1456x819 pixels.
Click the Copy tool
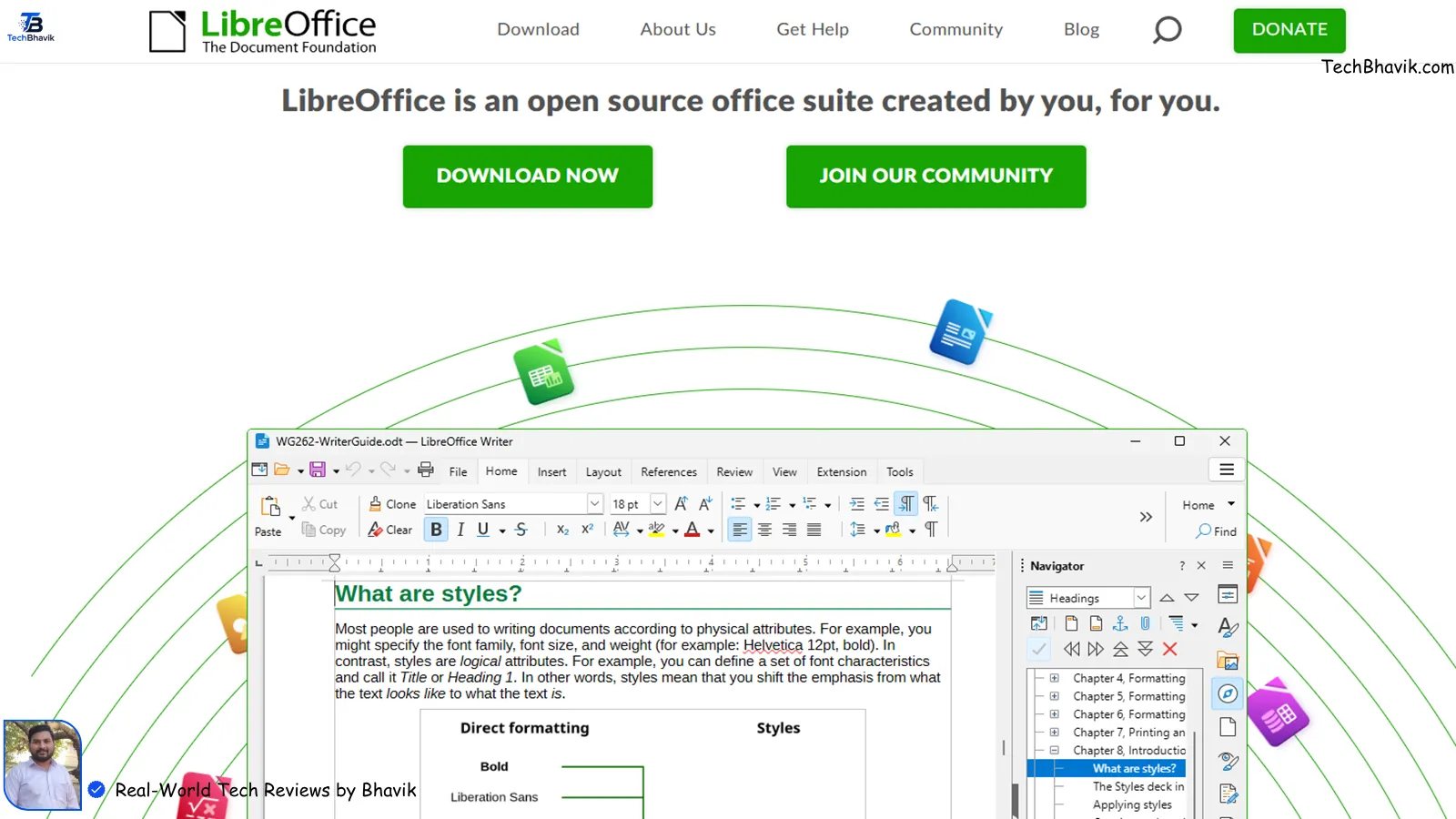pyautogui.click(x=324, y=530)
